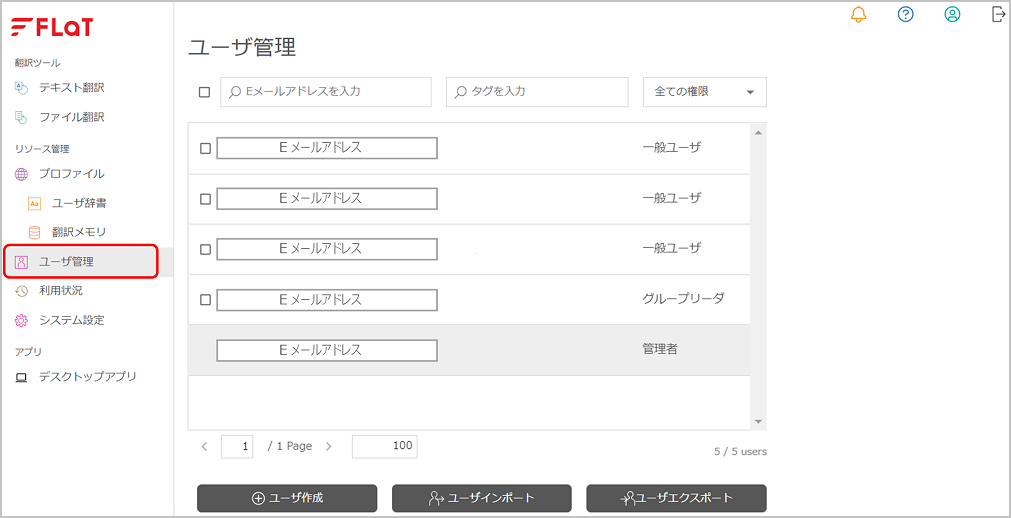Open 利用状況 usage page
Screen dimensions: 1011x518
[61, 290]
